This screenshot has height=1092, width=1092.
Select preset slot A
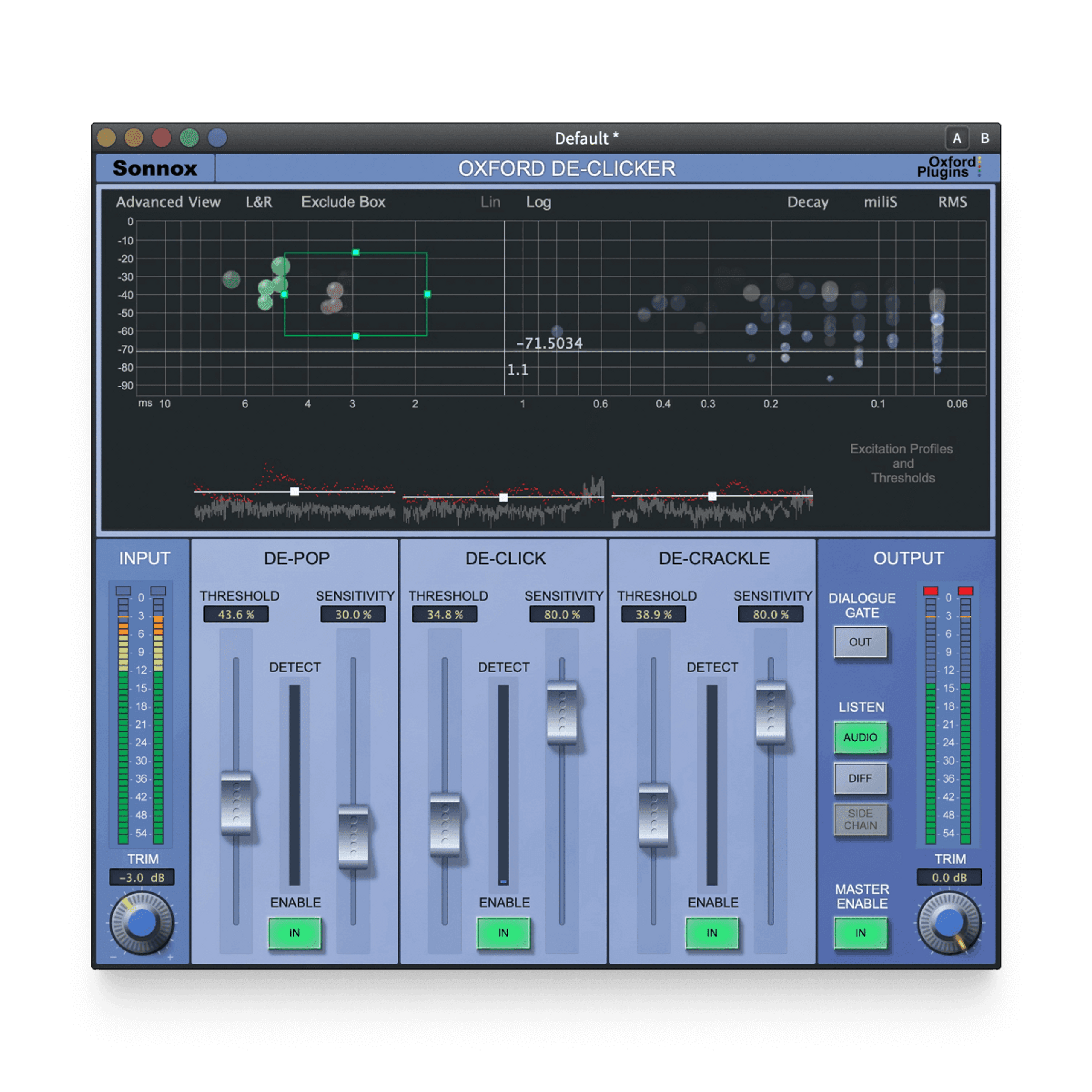957,139
